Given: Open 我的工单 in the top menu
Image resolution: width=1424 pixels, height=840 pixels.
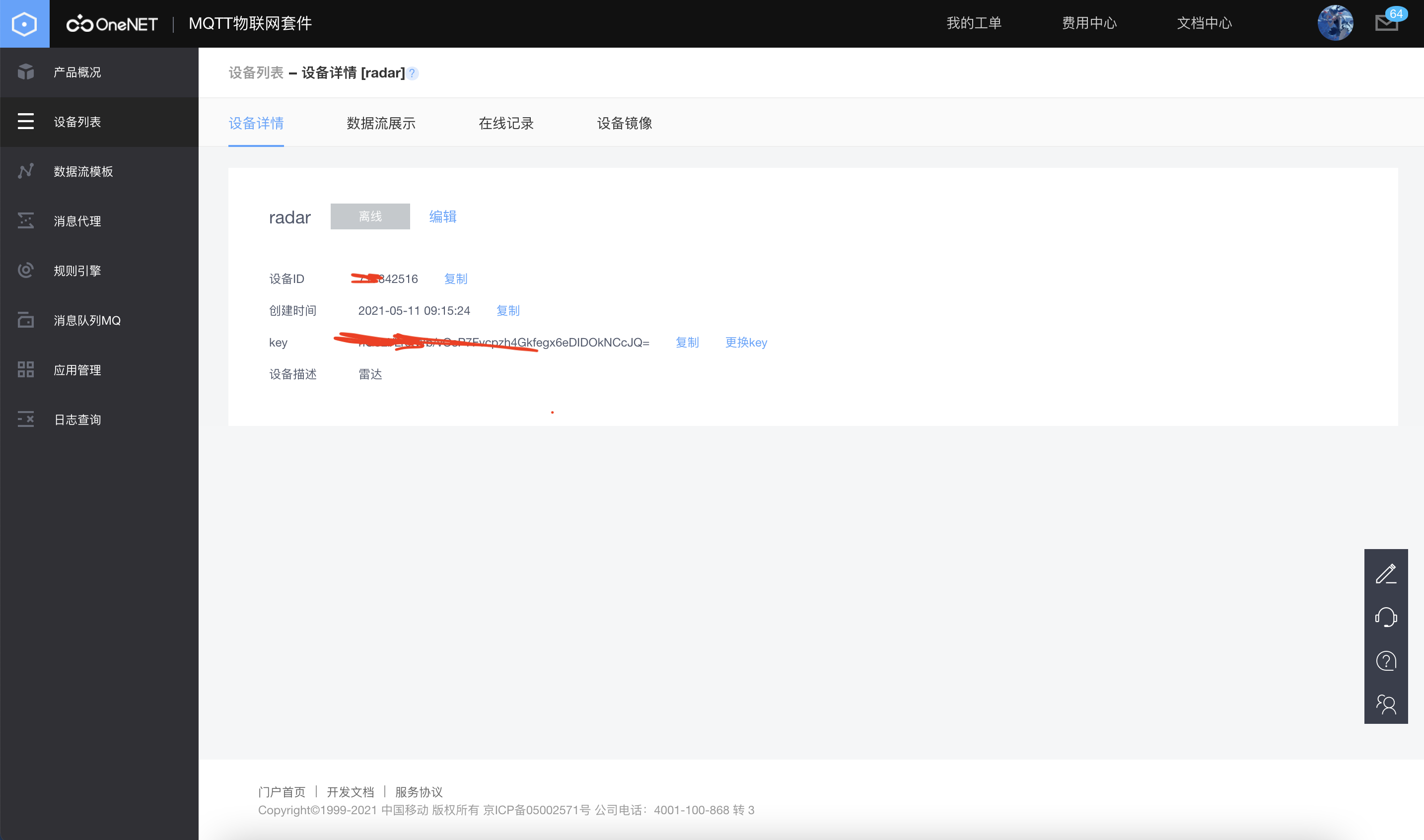Looking at the screenshot, I should tap(975, 23).
